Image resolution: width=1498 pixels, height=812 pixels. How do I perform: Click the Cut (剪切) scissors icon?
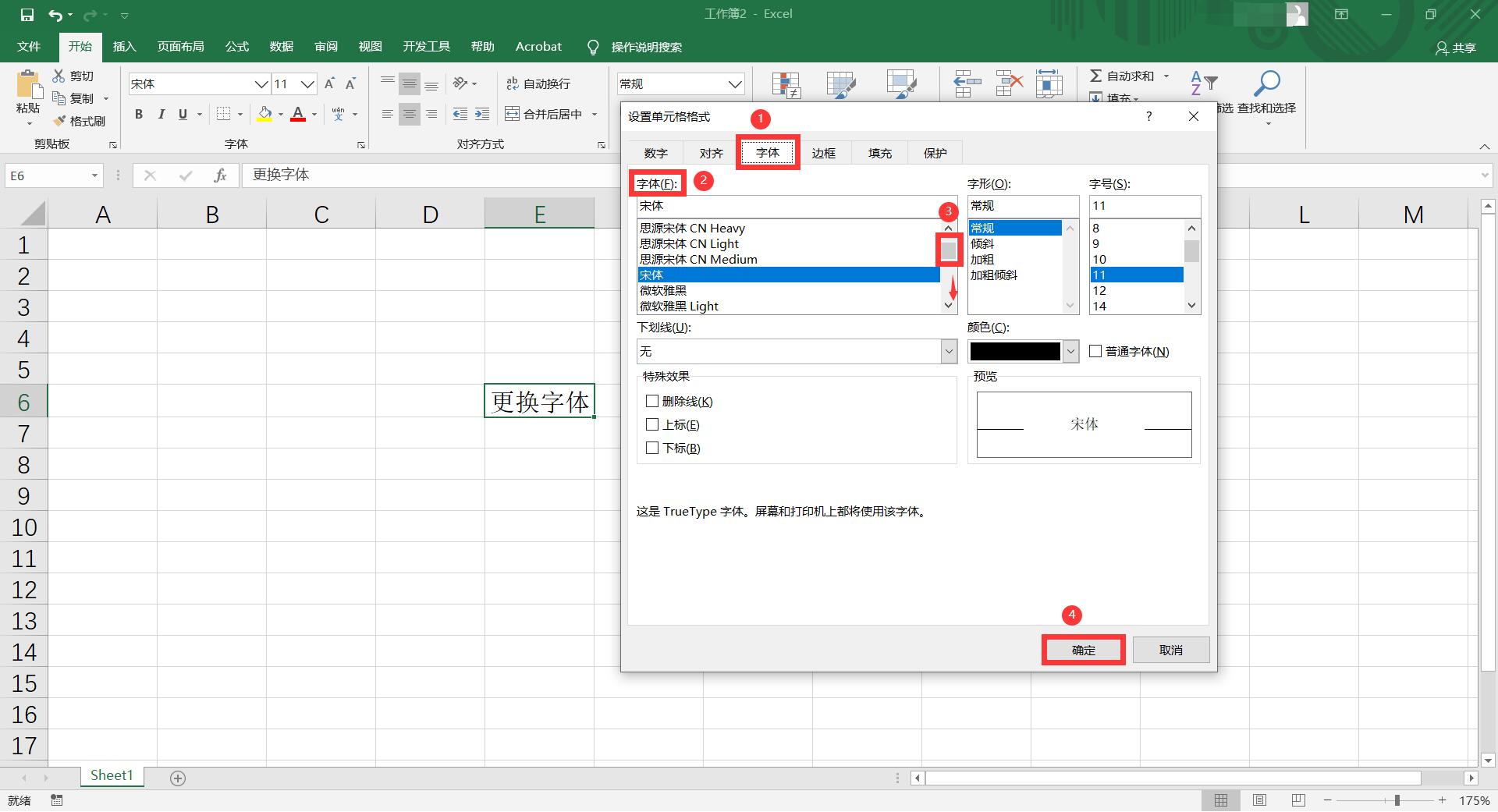(x=59, y=76)
